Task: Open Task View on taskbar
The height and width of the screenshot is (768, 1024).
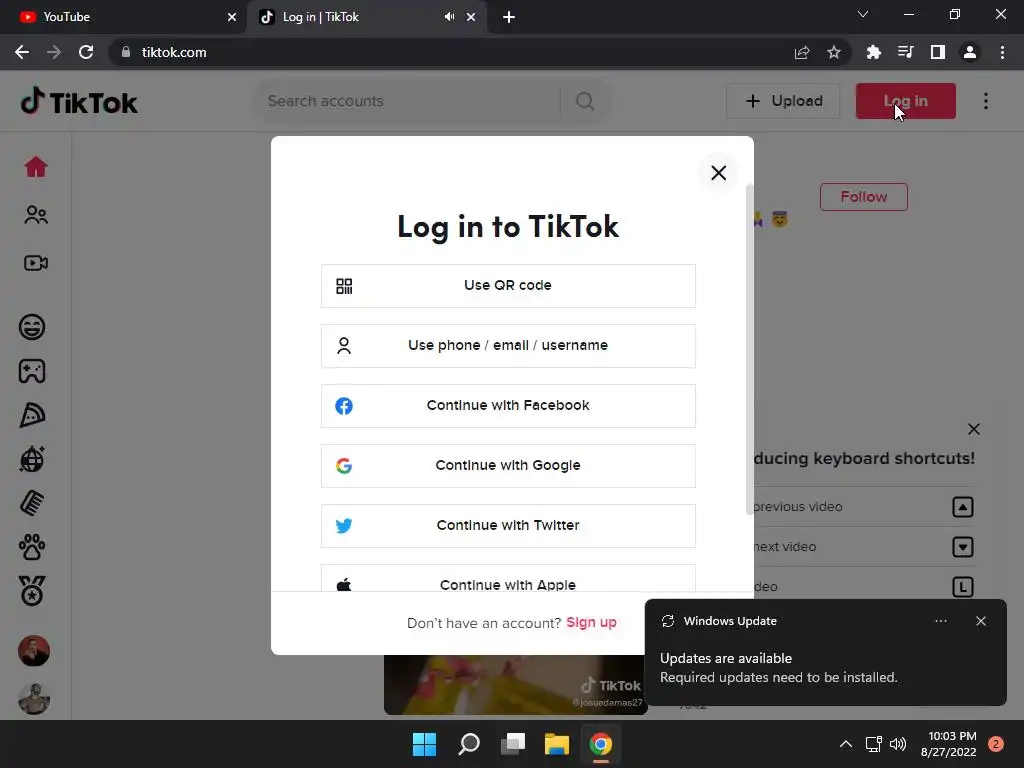Action: (513, 744)
